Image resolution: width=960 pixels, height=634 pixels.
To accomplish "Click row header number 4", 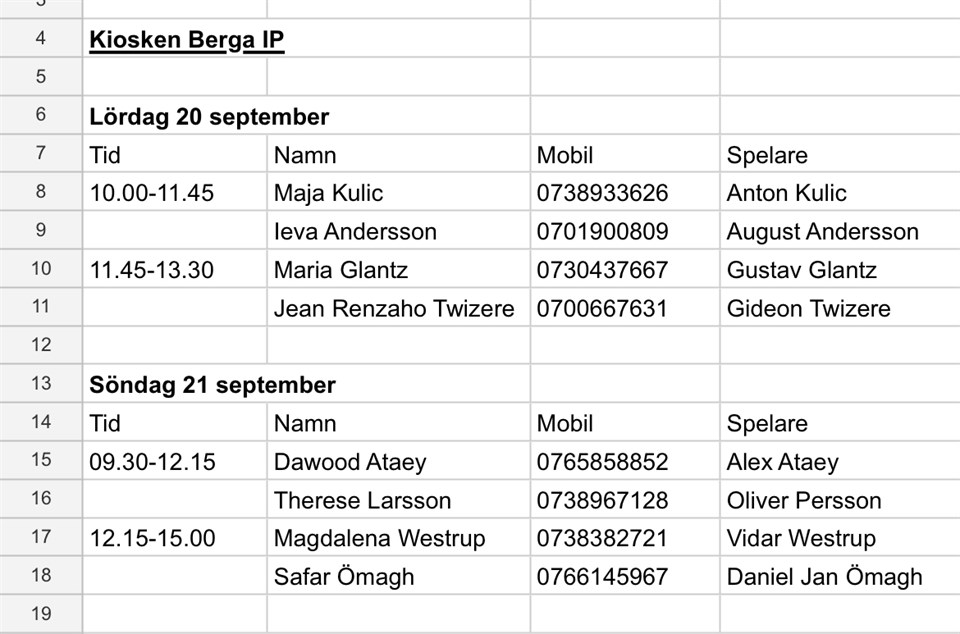I will tap(41, 39).
